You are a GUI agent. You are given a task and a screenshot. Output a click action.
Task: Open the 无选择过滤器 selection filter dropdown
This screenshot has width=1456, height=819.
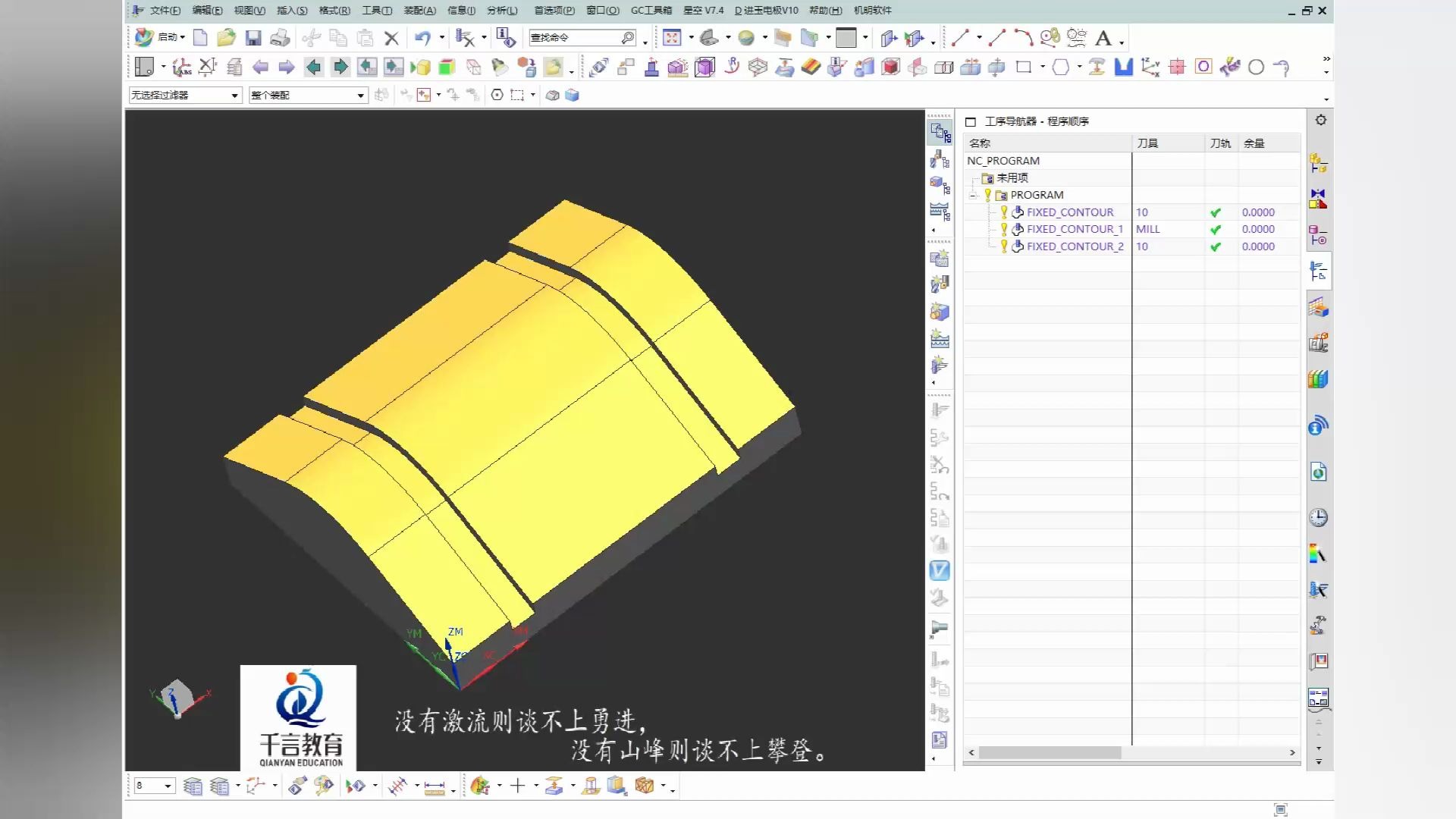tap(235, 95)
